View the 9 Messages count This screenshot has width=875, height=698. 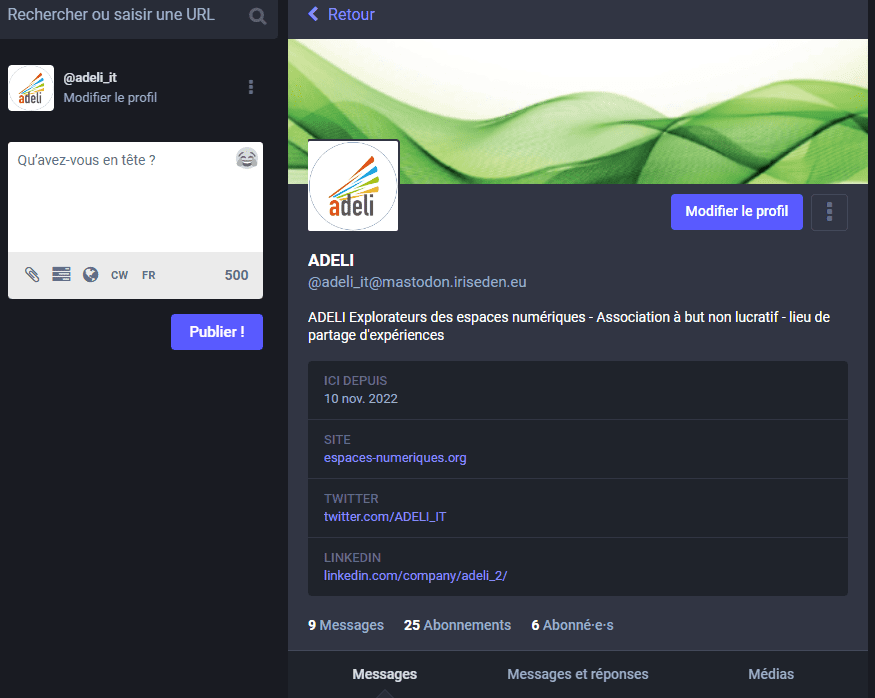[346, 625]
